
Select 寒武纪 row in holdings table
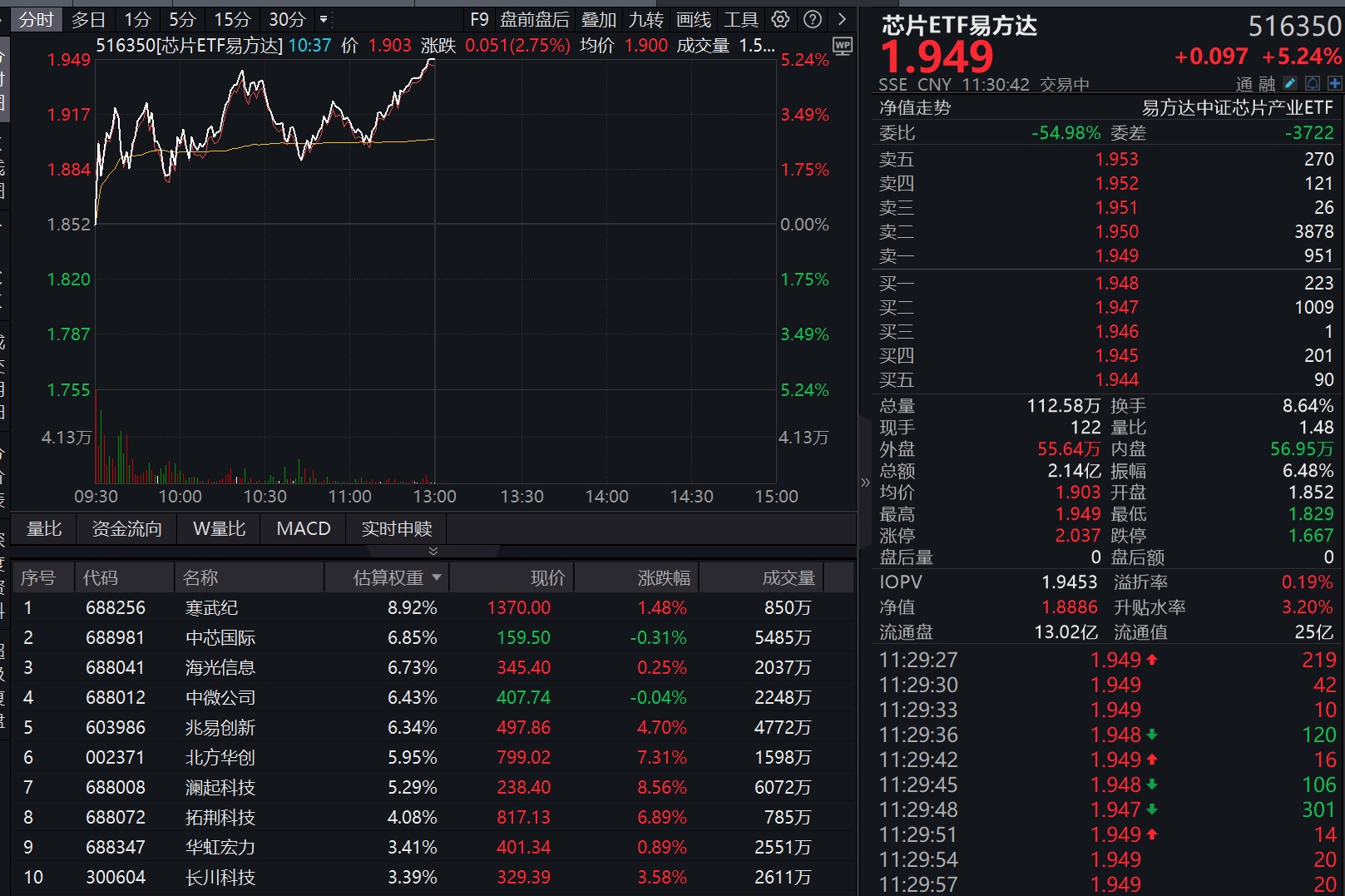click(x=433, y=607)
